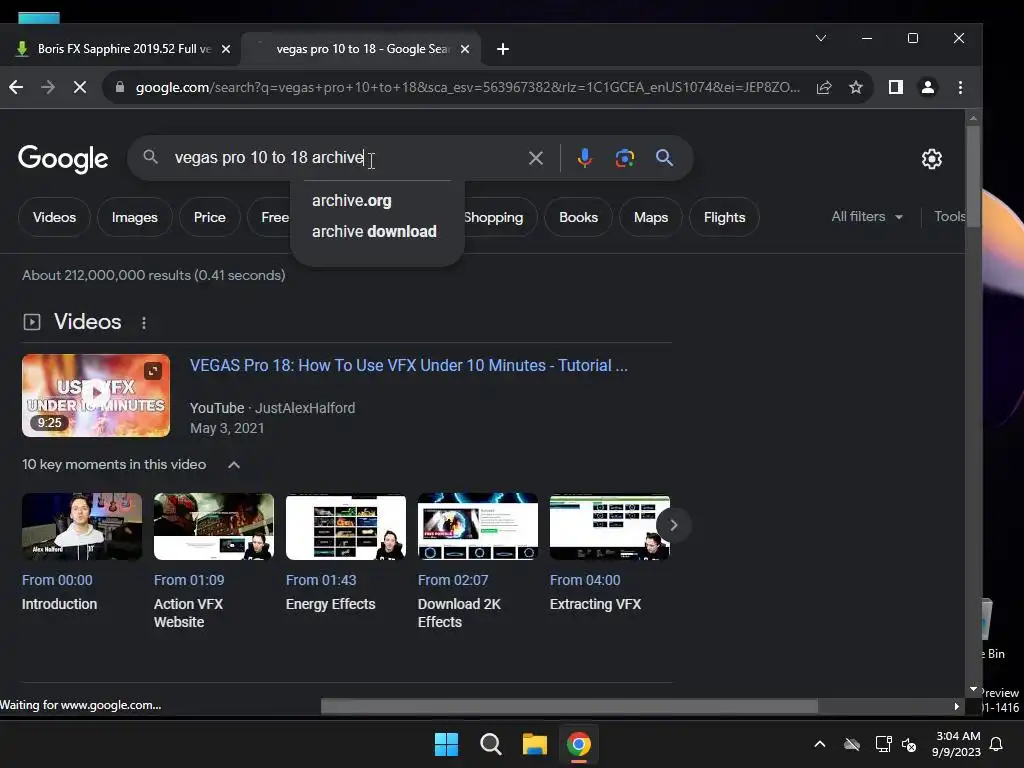Image resolution: width=1024 pixels, height=768 pixels.
Task: Open Introduction key moment thumbnail
Action: pos(82,526)
